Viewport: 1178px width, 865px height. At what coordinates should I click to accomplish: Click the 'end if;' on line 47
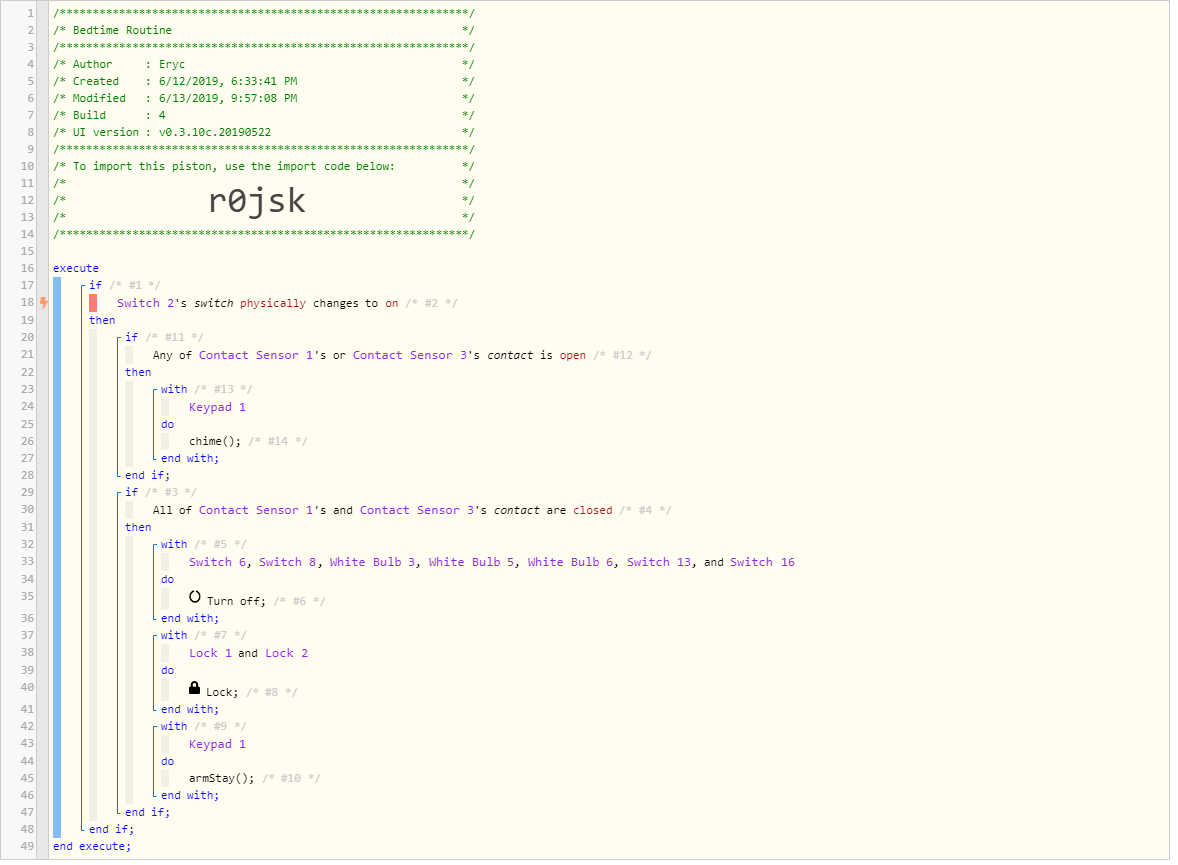pyautogui.click(x=147, y=812)
